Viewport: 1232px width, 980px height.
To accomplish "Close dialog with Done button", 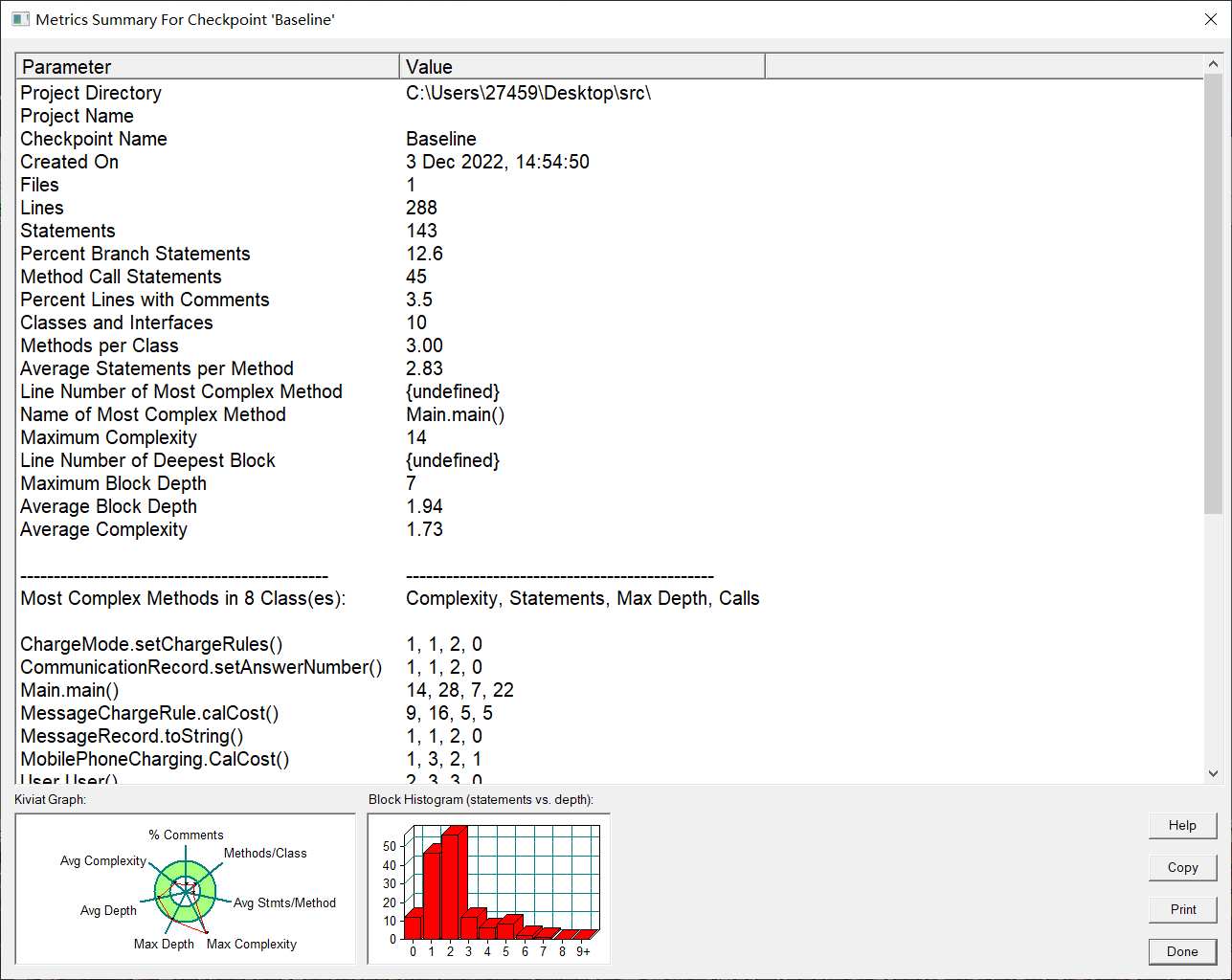I will (x=1182, y=951).
